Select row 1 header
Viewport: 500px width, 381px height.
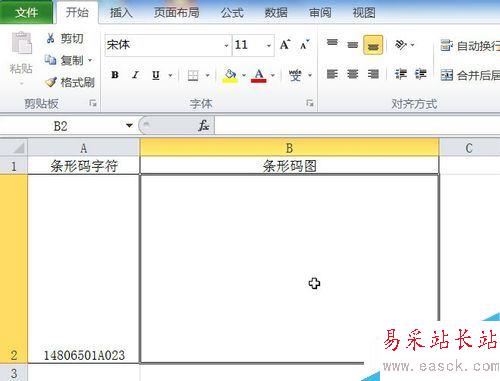pyautogui.click(x=13, y=166)
